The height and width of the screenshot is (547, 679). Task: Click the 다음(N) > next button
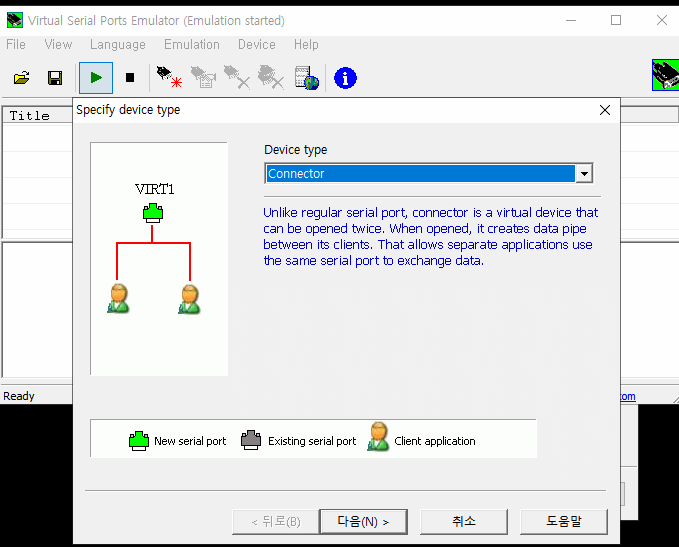363,521
